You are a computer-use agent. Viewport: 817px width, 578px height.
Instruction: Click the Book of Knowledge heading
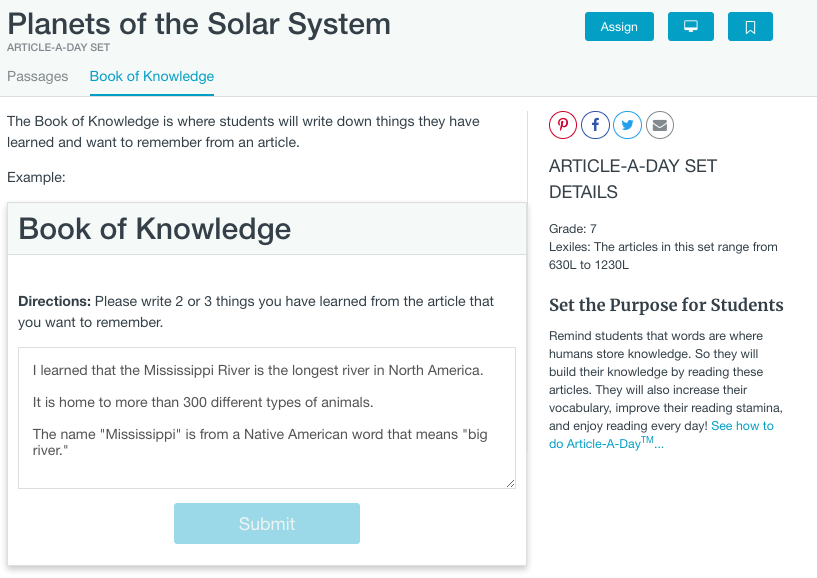157,229
